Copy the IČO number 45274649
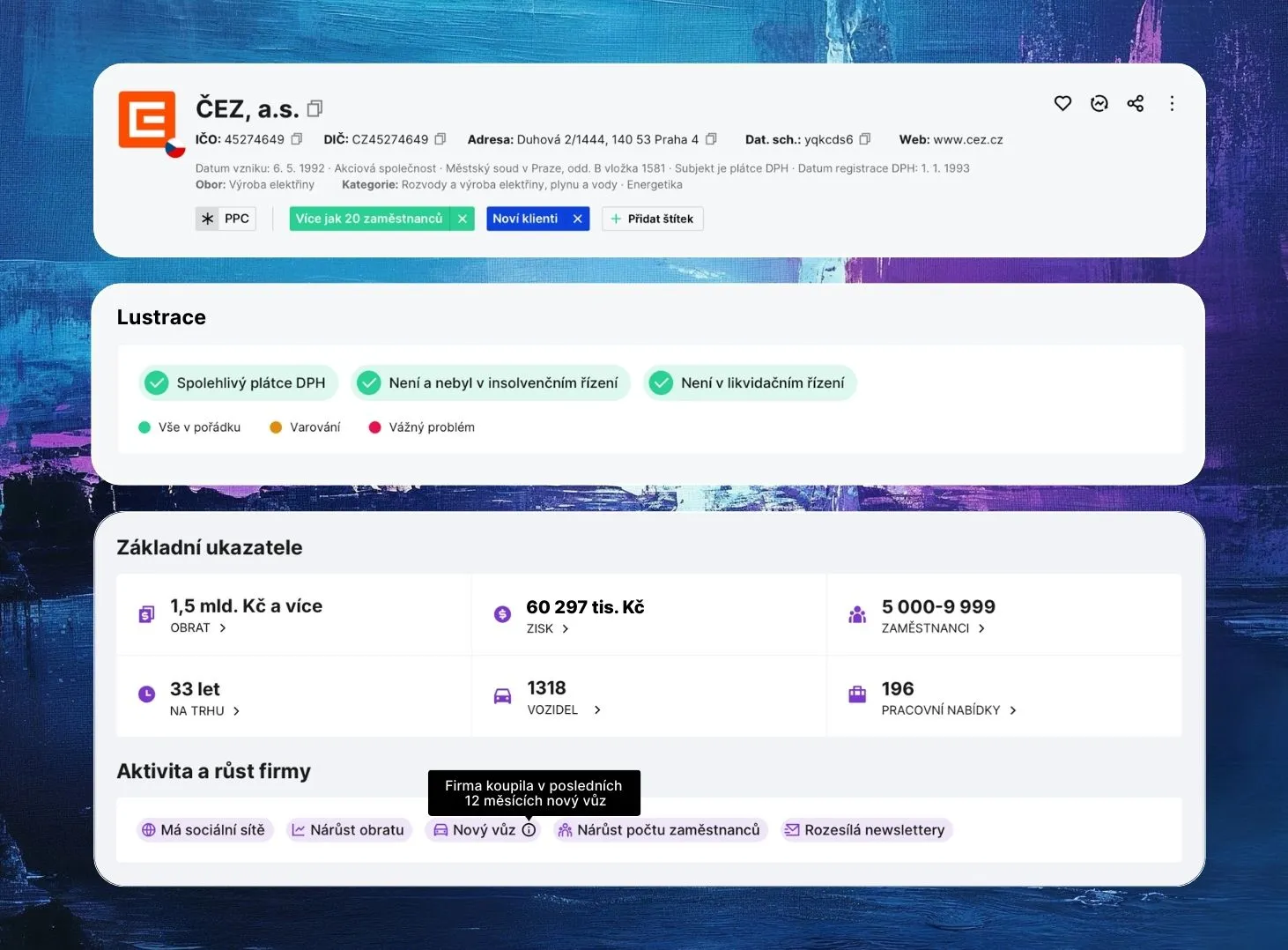This screenshot has width=1288, height=950. (297, 139)
